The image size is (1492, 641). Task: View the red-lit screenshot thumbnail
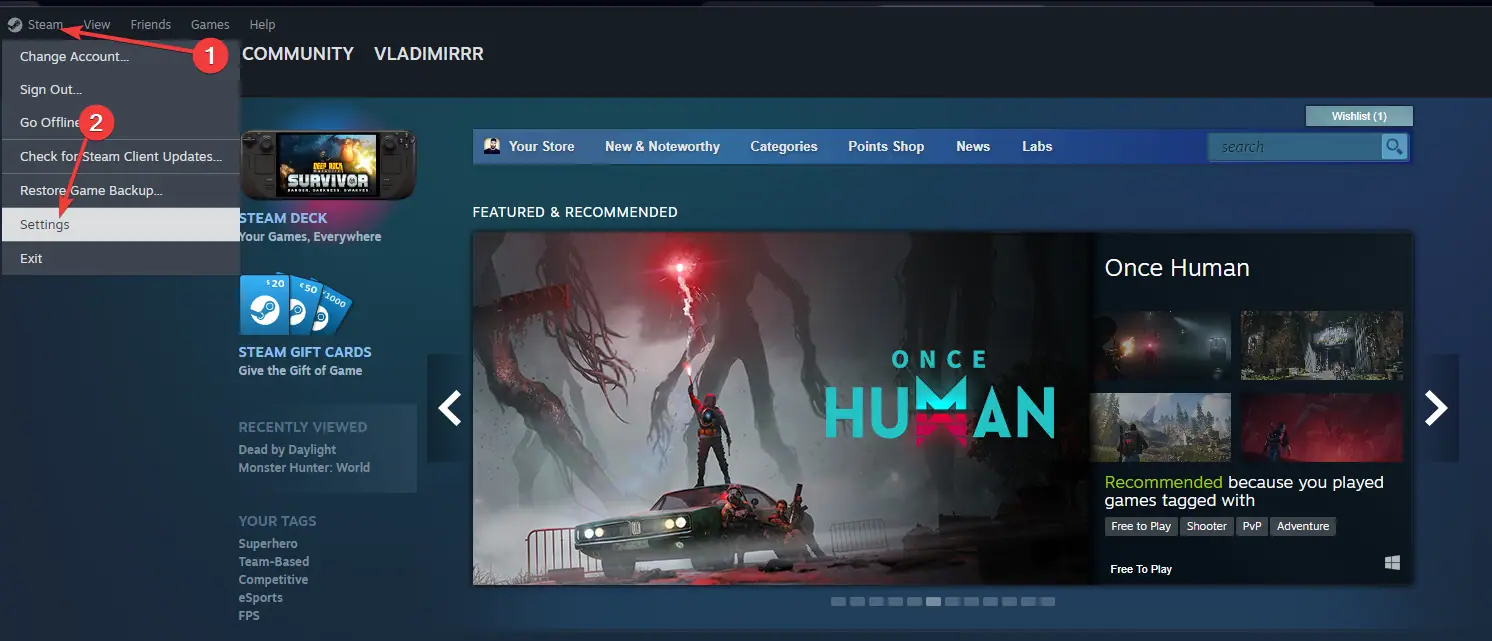pyautogui.click(x=1322, y=427)
